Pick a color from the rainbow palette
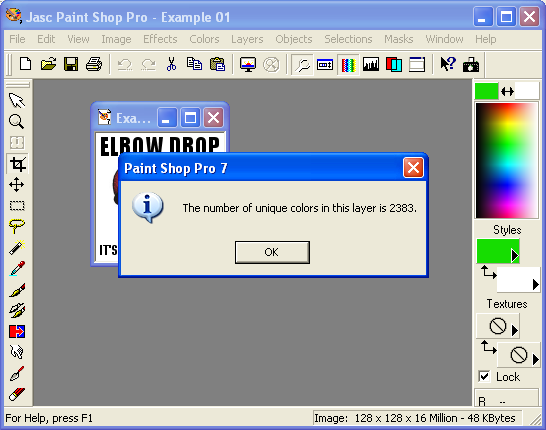 507,161
